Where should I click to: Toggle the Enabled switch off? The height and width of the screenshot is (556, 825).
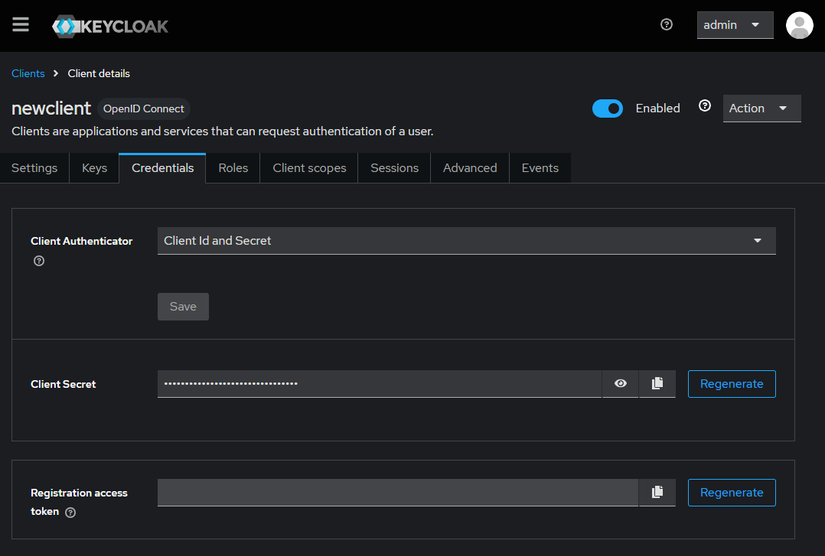point(607,108)
